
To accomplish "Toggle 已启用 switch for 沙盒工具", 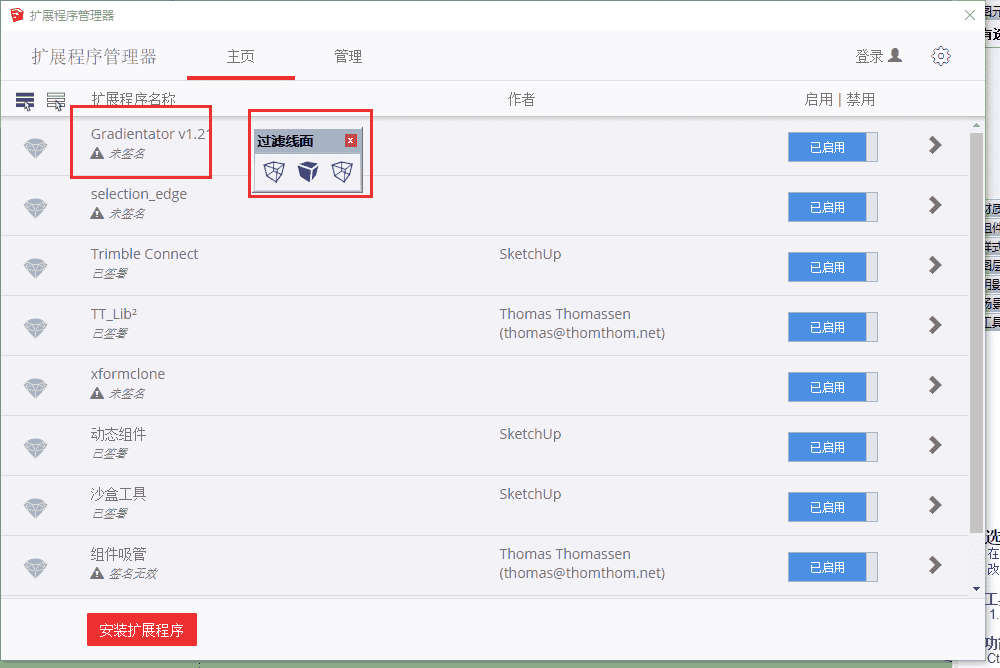I will click(833, 507).
